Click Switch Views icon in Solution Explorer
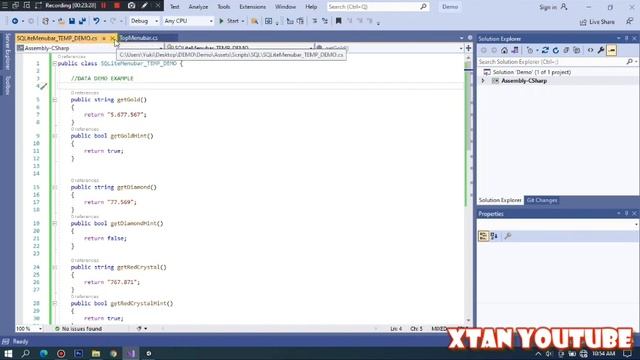 click(515, 51)
